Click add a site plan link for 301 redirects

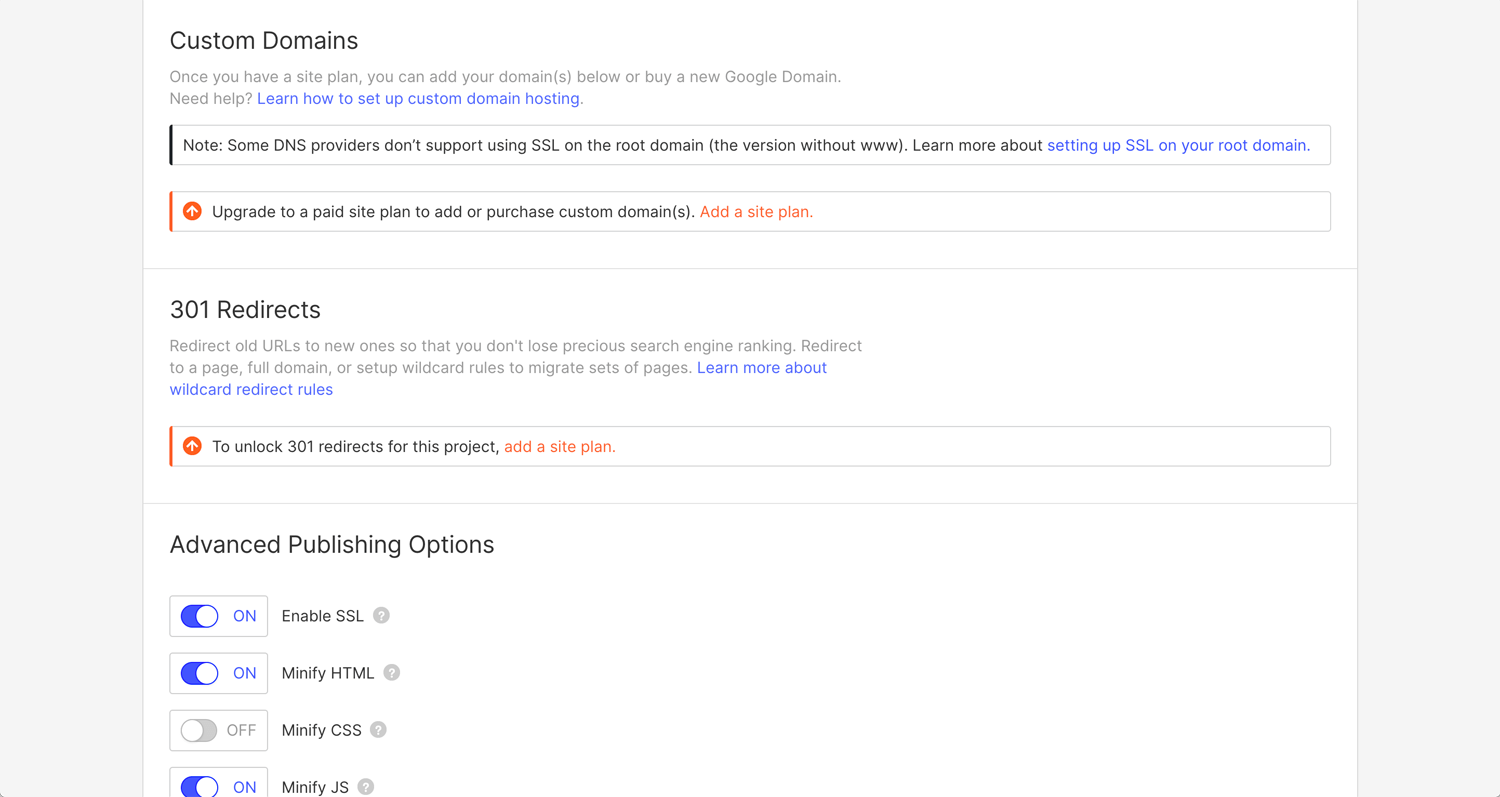(560, 447)
